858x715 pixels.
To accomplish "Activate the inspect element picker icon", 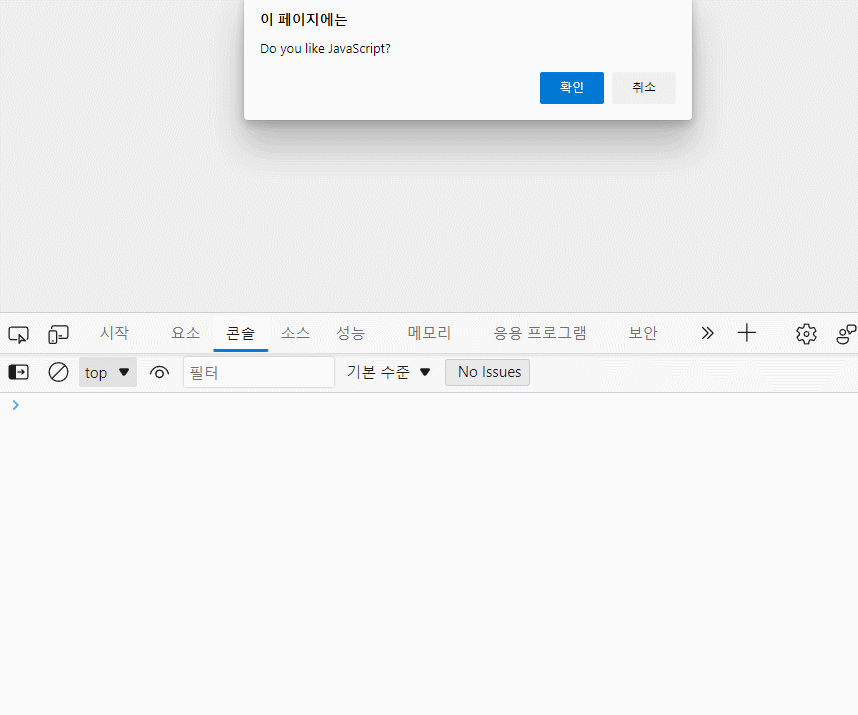I will (x=19, y=334).
